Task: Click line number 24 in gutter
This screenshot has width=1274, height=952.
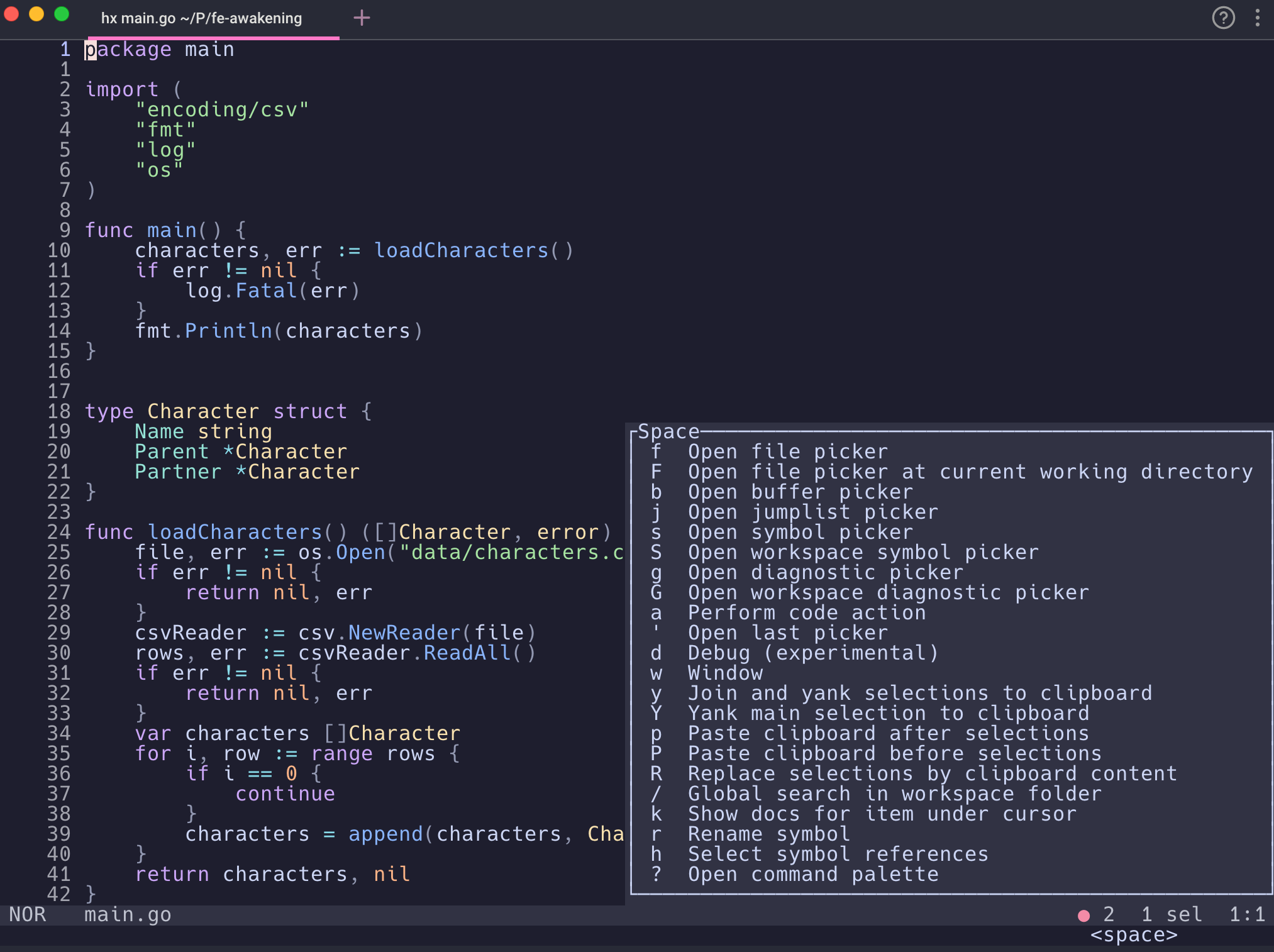Action: (59, 532)
